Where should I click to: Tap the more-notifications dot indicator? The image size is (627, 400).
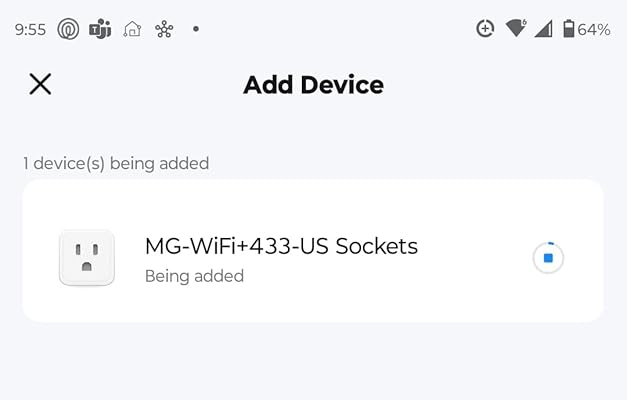click(x=196, y=29)
